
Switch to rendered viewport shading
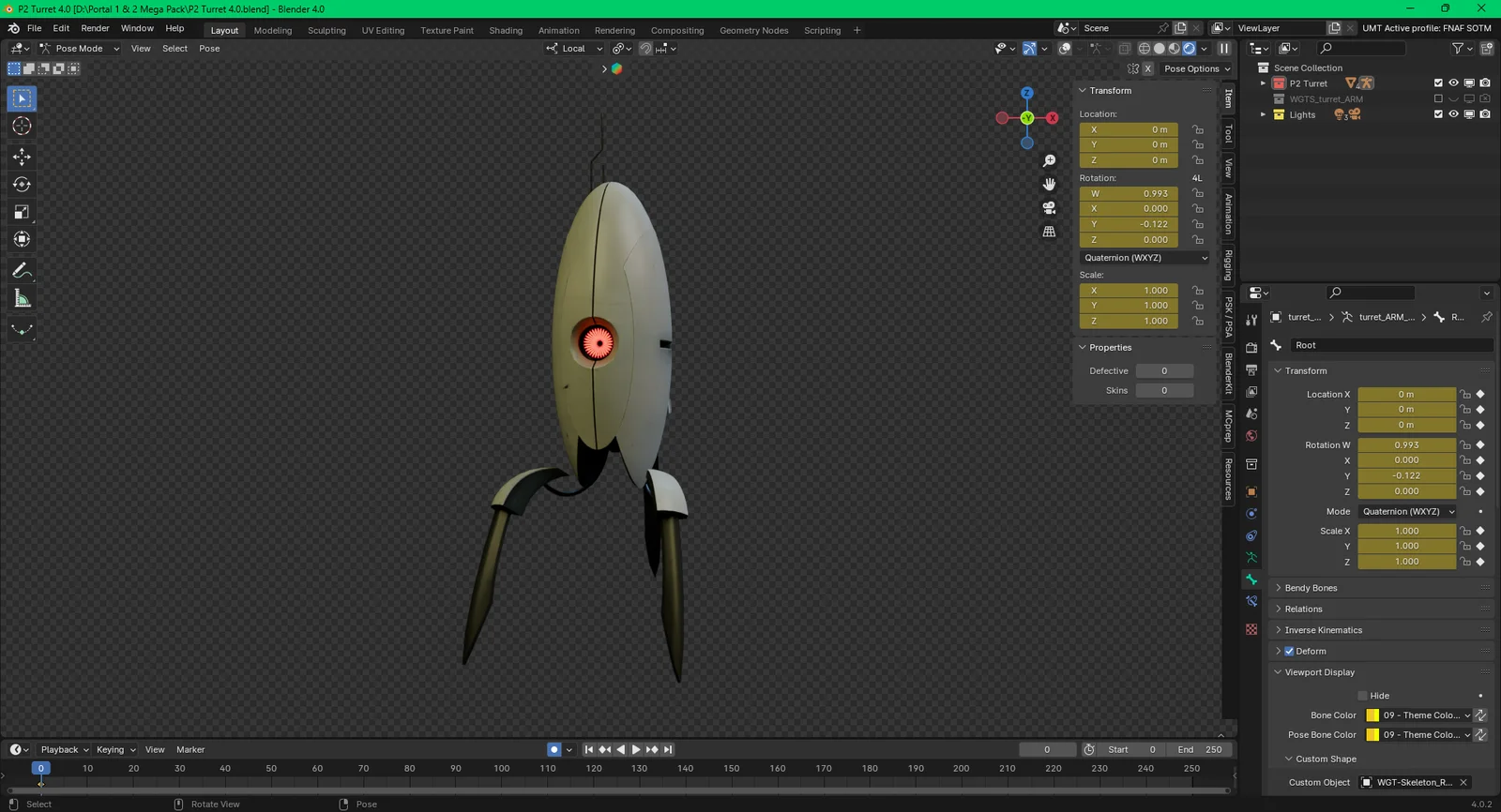1189,49
